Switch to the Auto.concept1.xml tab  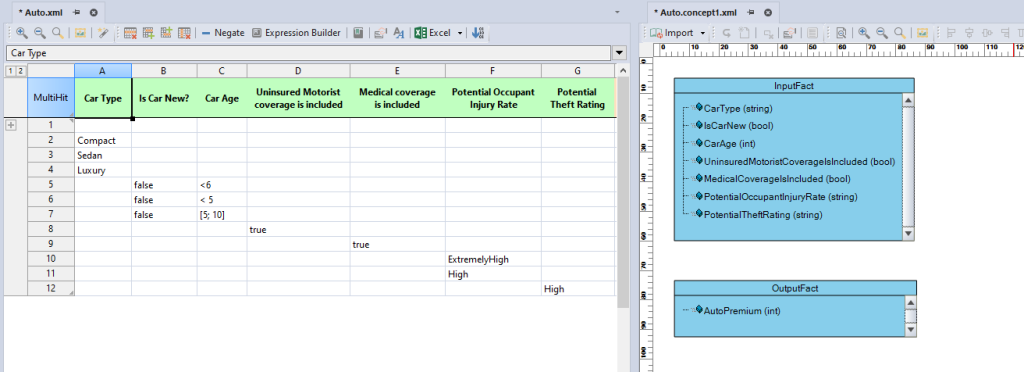[697, 12]
